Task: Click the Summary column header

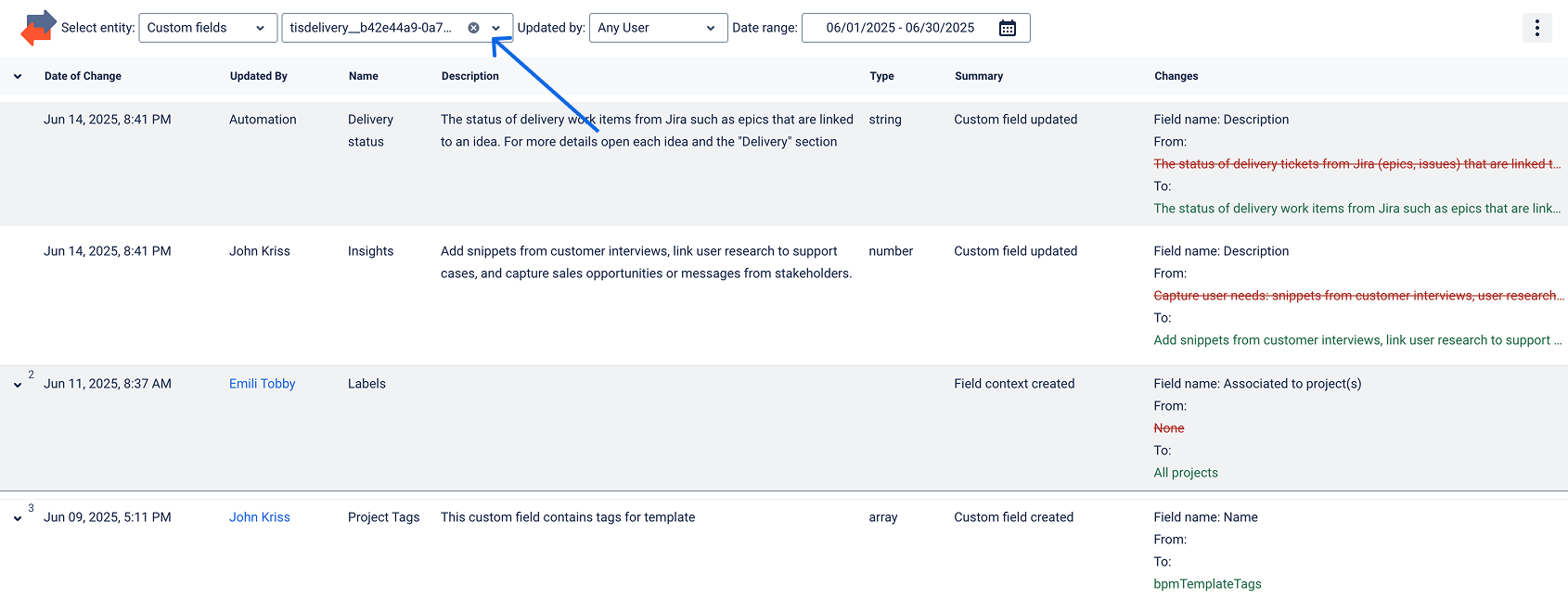Action: point(978,76)
